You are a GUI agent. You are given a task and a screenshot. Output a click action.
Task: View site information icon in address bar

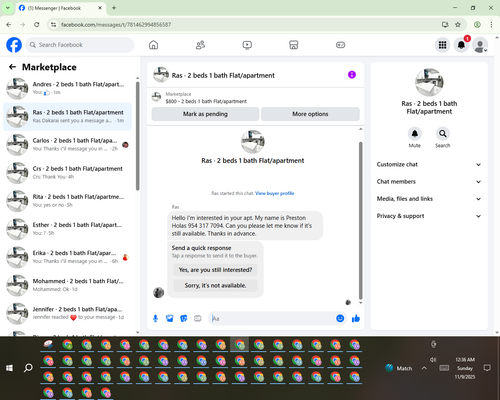coord(53,24)
